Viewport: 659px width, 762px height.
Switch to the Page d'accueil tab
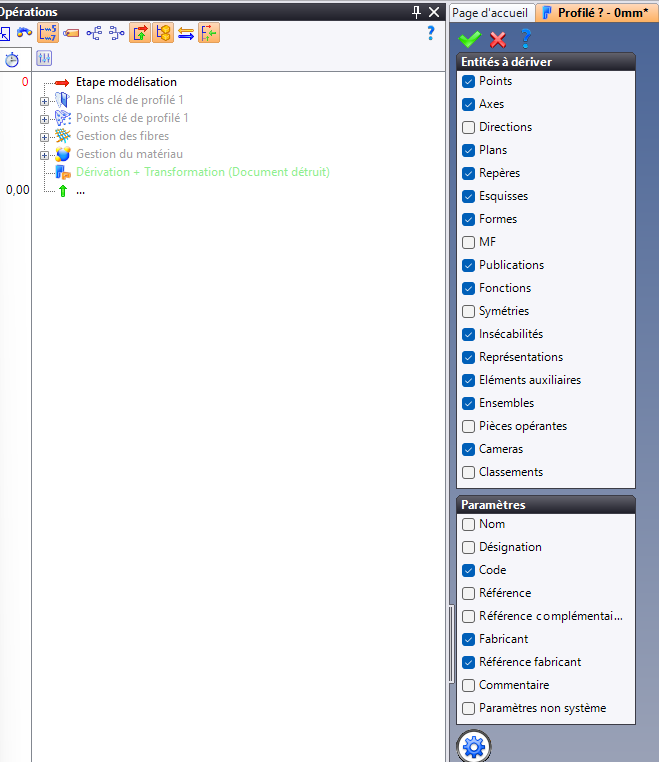(x=490, y=13)
